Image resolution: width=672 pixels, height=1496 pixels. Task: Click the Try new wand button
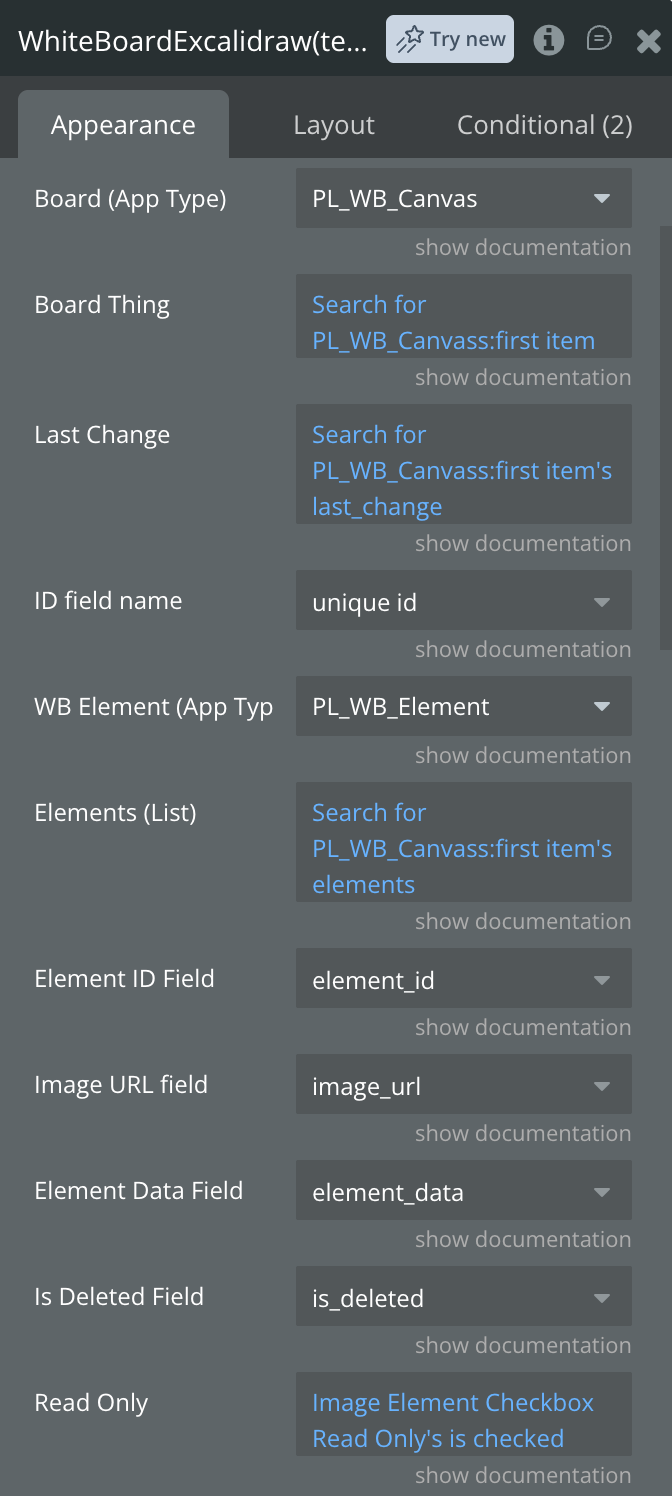[450, 39]
